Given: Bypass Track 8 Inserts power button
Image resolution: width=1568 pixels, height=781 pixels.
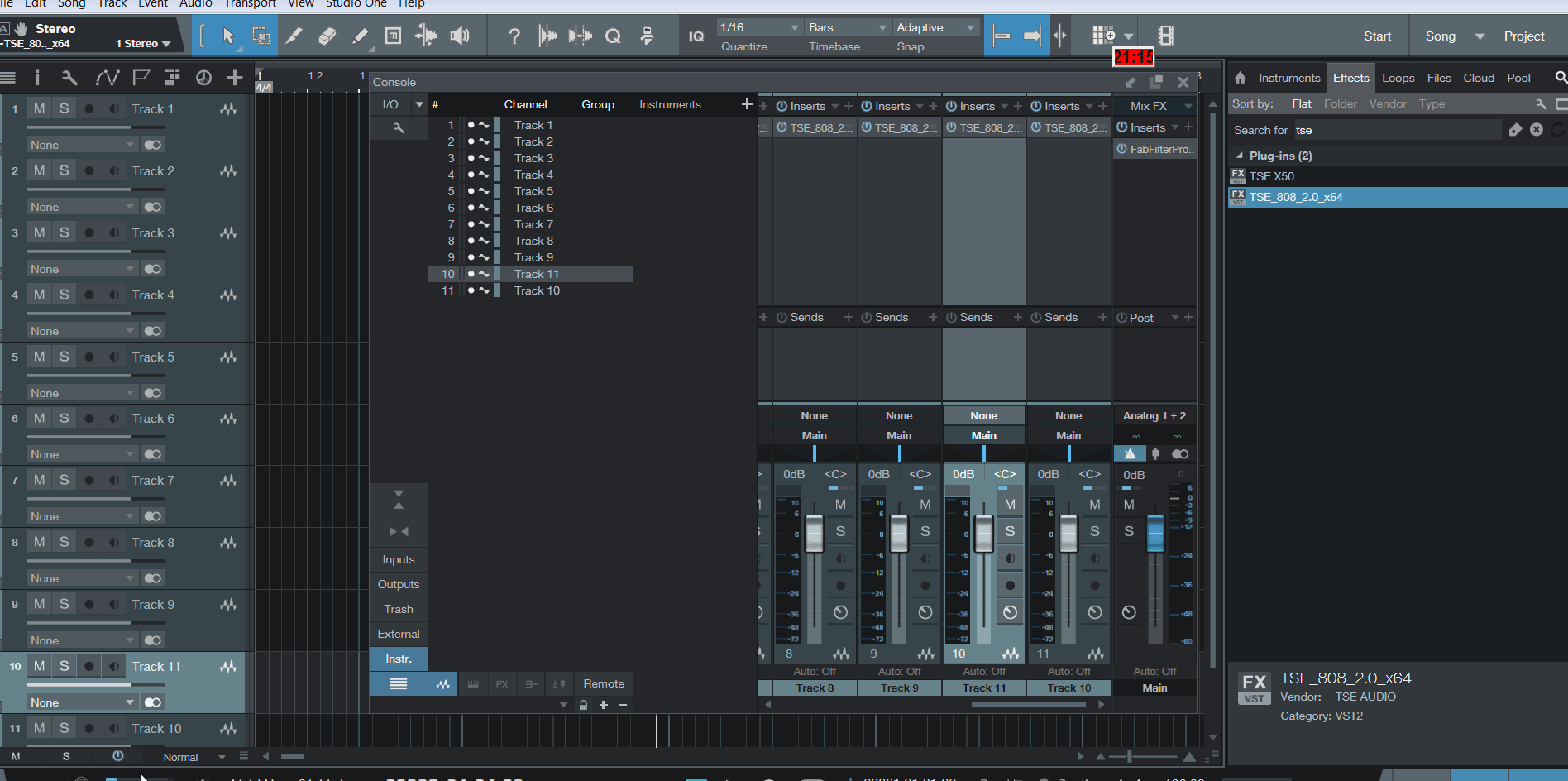Looking at the screenshot, I should pos(782,106).
